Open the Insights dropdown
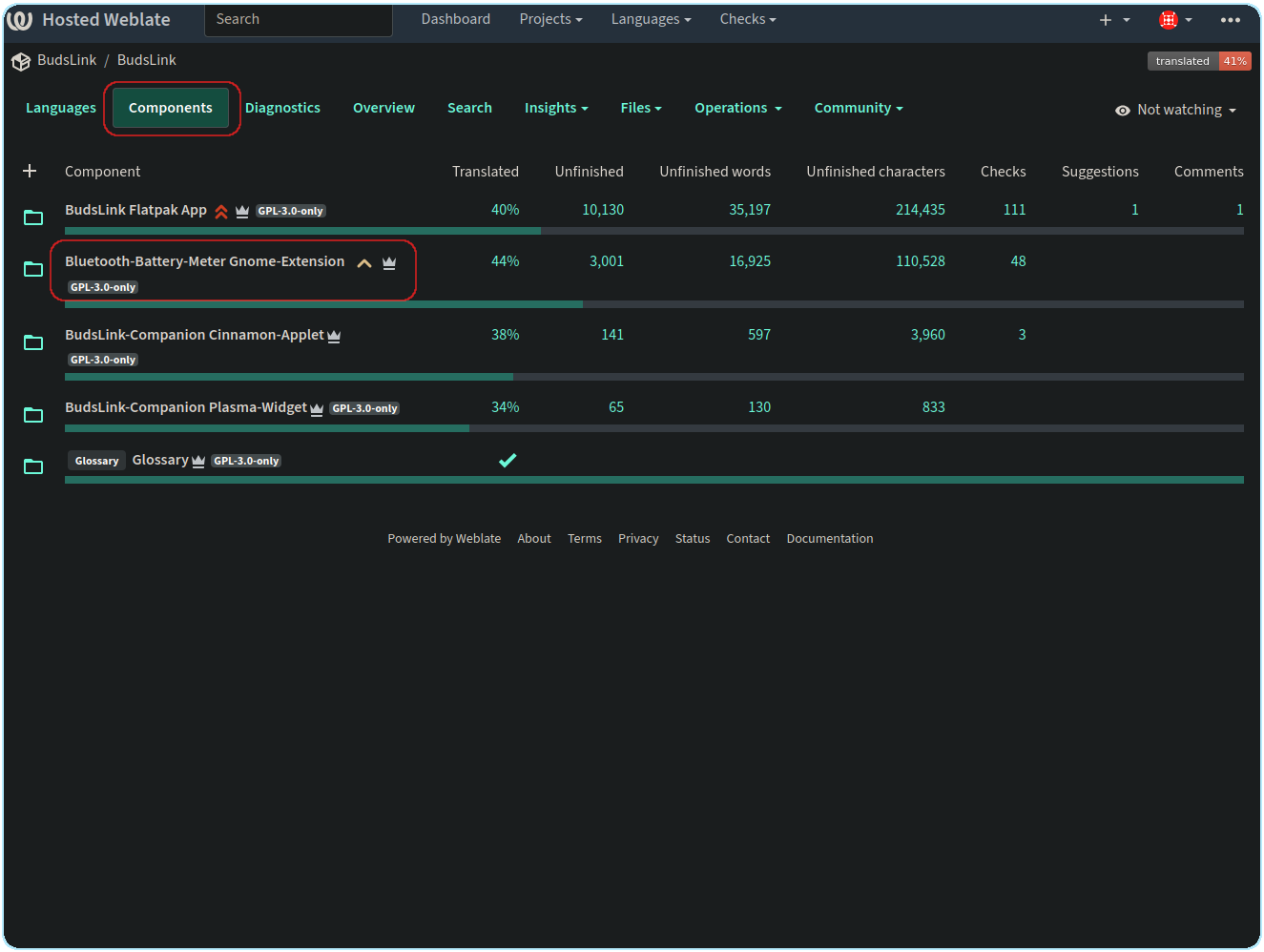The height and width of the screenshot is (952, 1264). pos(556,108)
